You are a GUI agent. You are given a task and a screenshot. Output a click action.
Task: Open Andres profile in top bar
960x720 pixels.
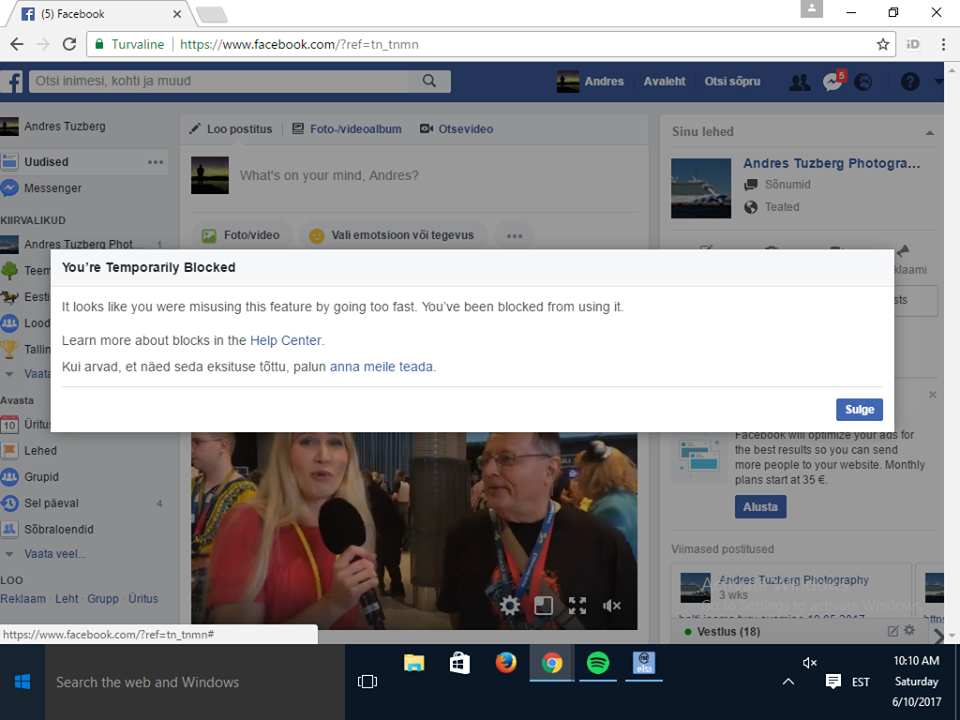click(590, 81)
